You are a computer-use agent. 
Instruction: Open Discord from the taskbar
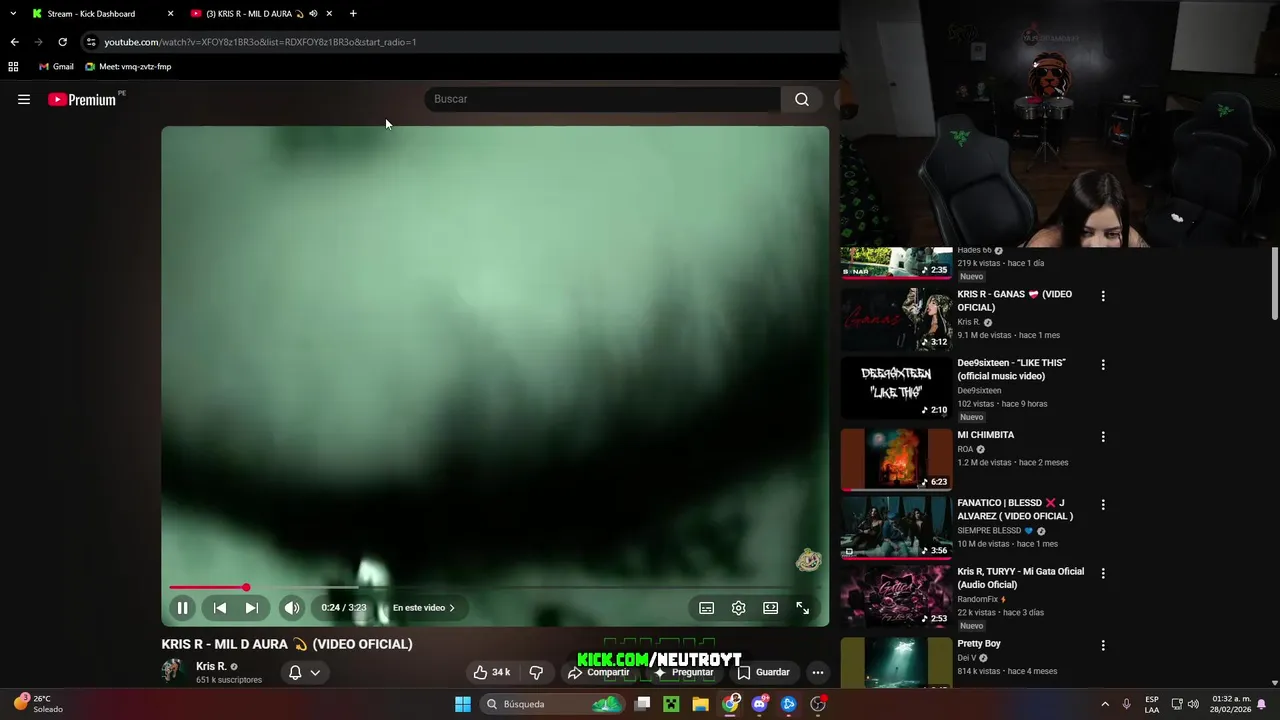760,704
